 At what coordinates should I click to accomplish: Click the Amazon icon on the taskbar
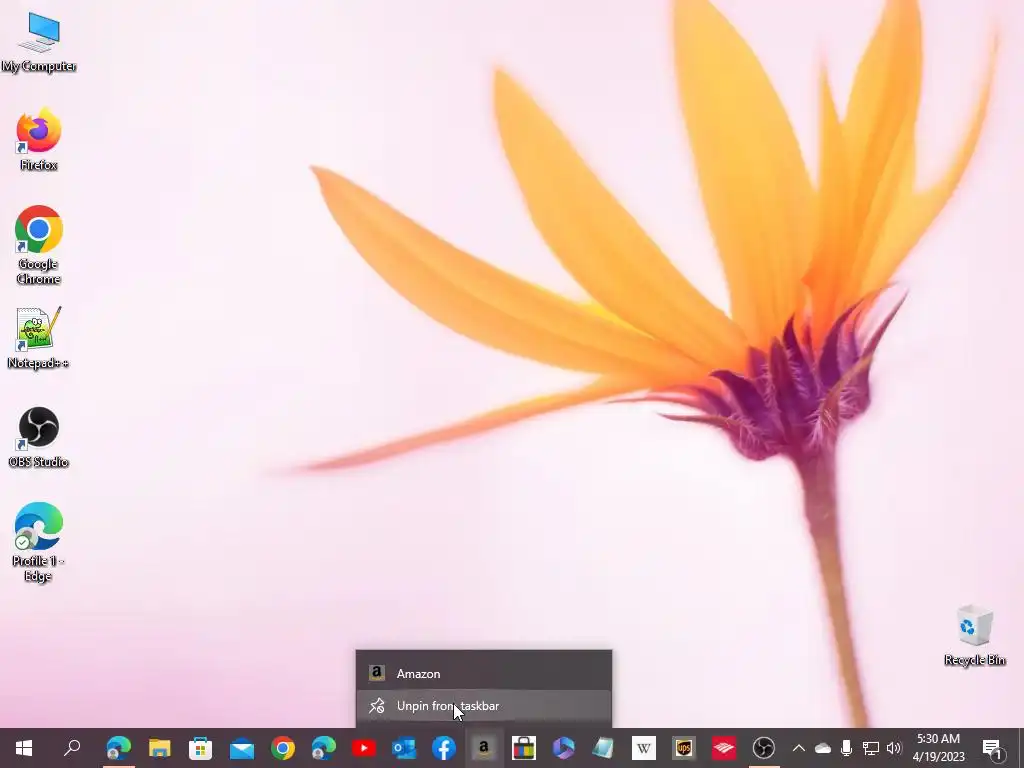tap(484, 748)
